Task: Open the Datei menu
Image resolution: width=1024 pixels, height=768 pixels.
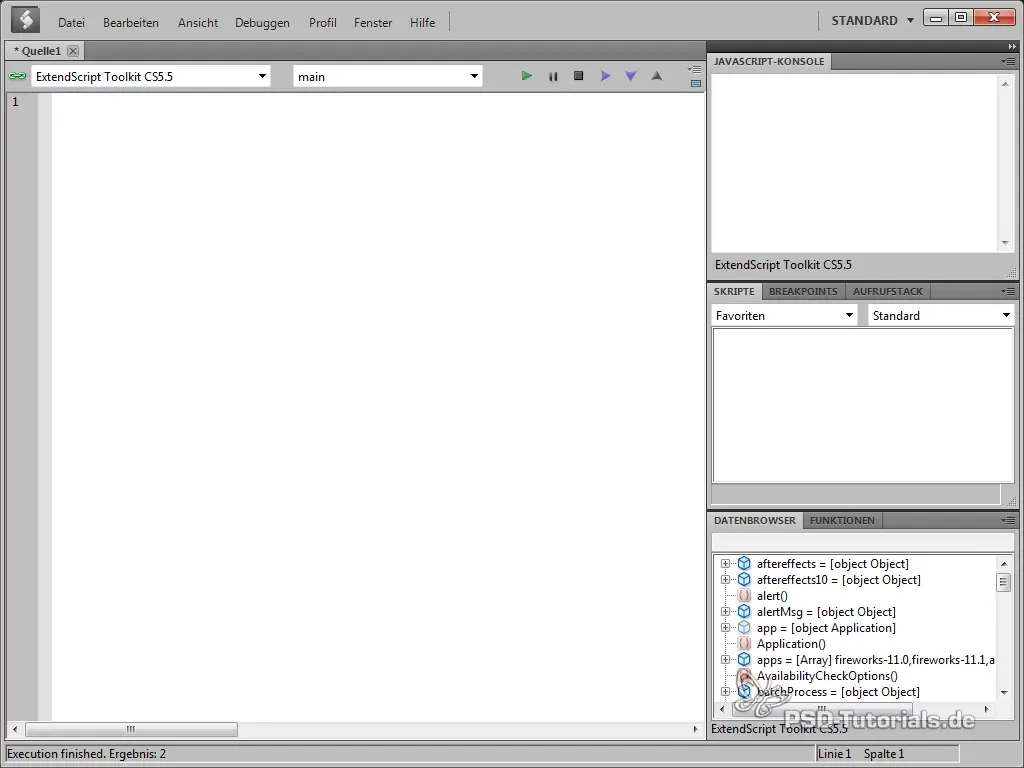Action: [71, 23]
